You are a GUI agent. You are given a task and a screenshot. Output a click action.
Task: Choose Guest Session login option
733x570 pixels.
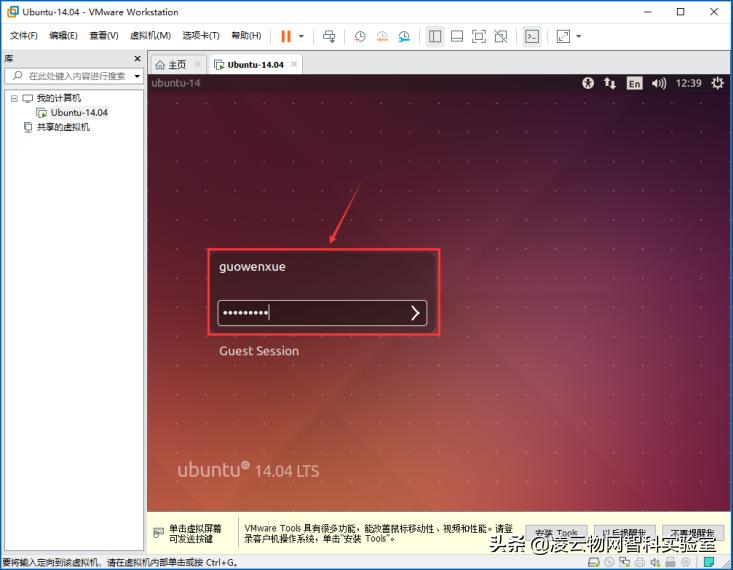tap(259, 351)
